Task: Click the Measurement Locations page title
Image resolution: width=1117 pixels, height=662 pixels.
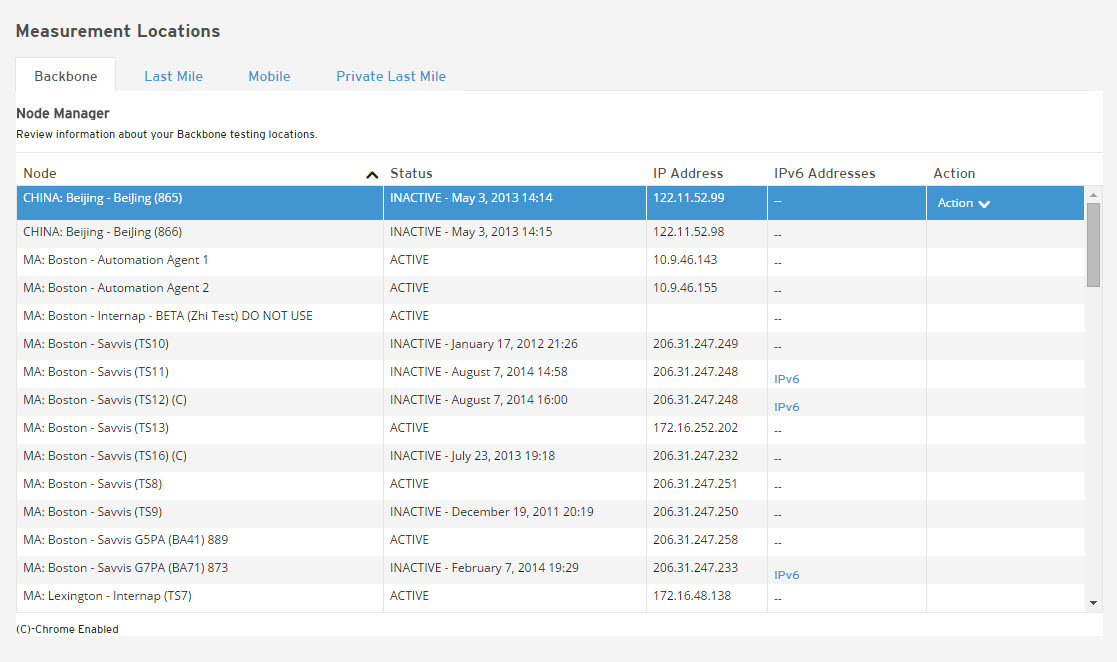Action: [x=118, y=31]
